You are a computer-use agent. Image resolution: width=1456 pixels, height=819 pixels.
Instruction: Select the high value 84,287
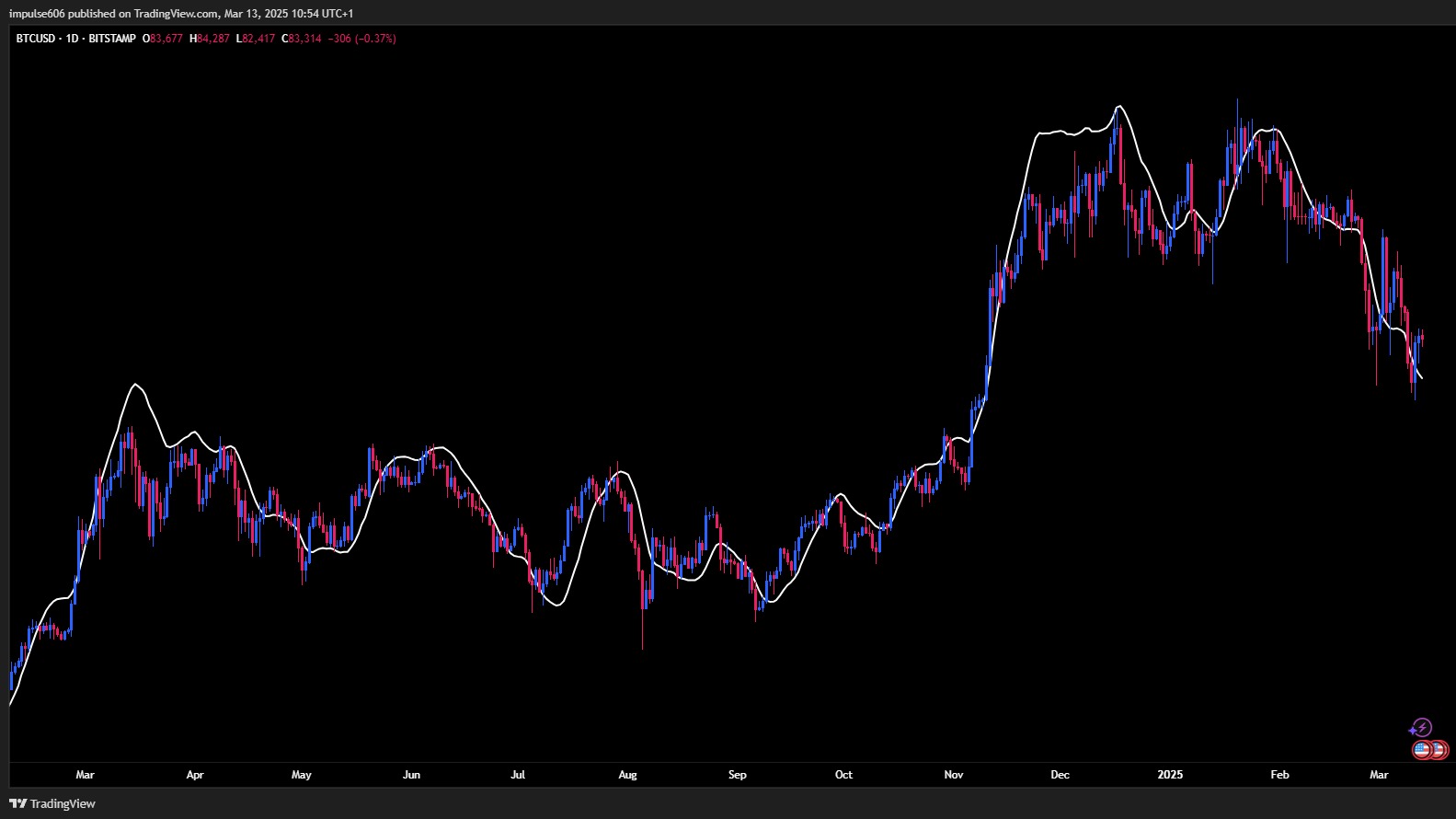pyautogui.click(x=212, y=39)
